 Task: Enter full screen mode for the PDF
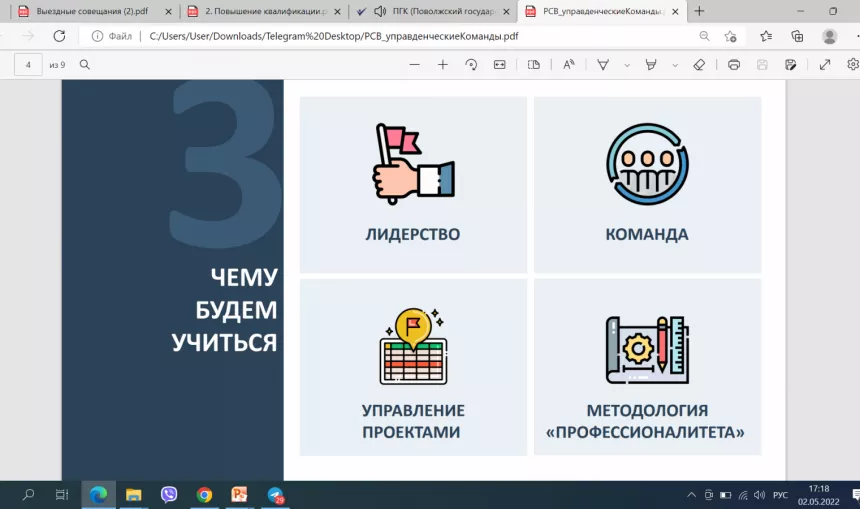825,65
